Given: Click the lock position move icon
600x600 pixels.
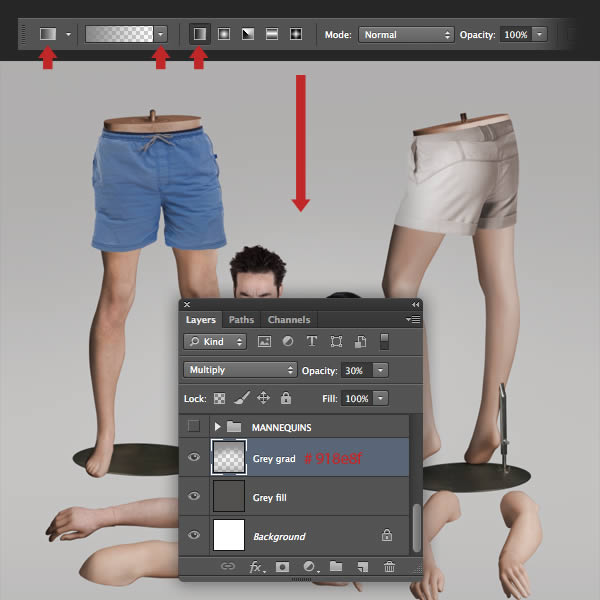Looking at the screenshot, I should 263,398.
